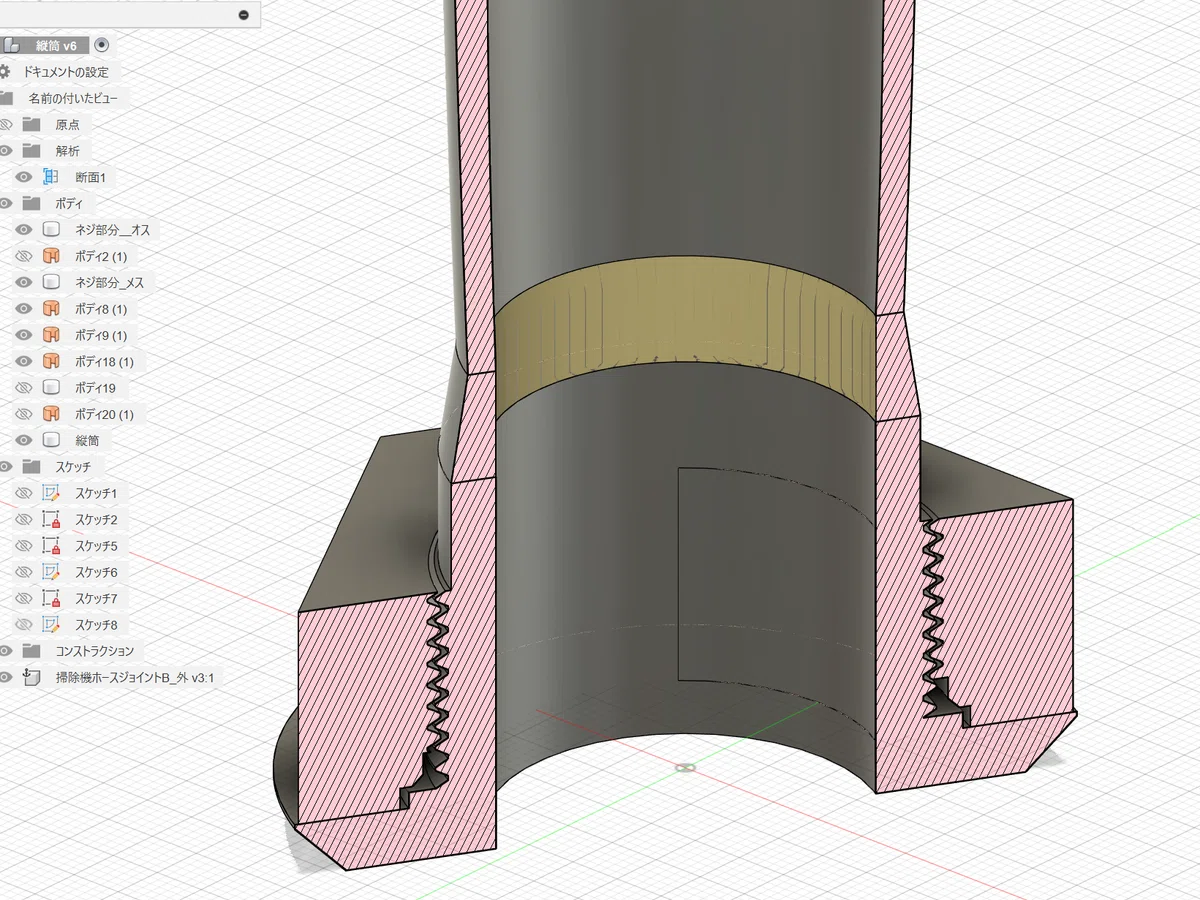Select the コンストラクション label
The image size is (1200, 900).
[94, 651]
